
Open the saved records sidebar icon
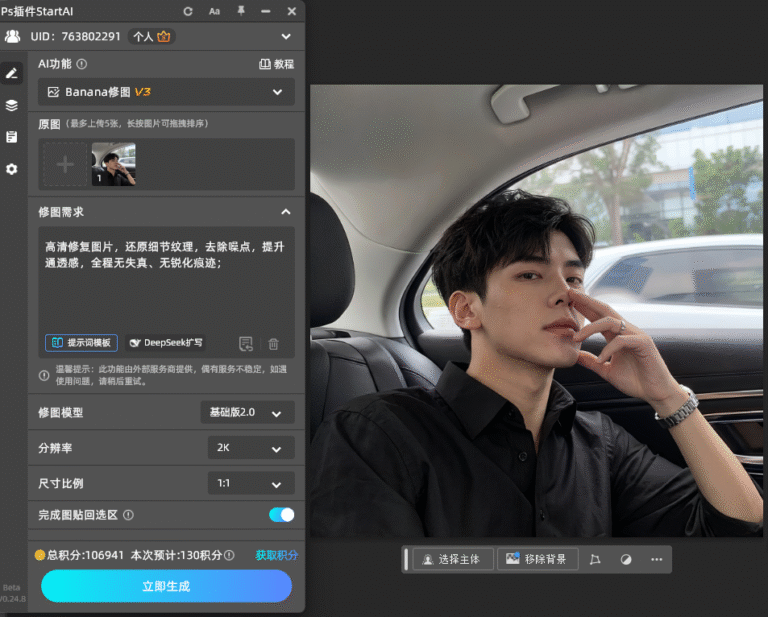coord(12,137)
